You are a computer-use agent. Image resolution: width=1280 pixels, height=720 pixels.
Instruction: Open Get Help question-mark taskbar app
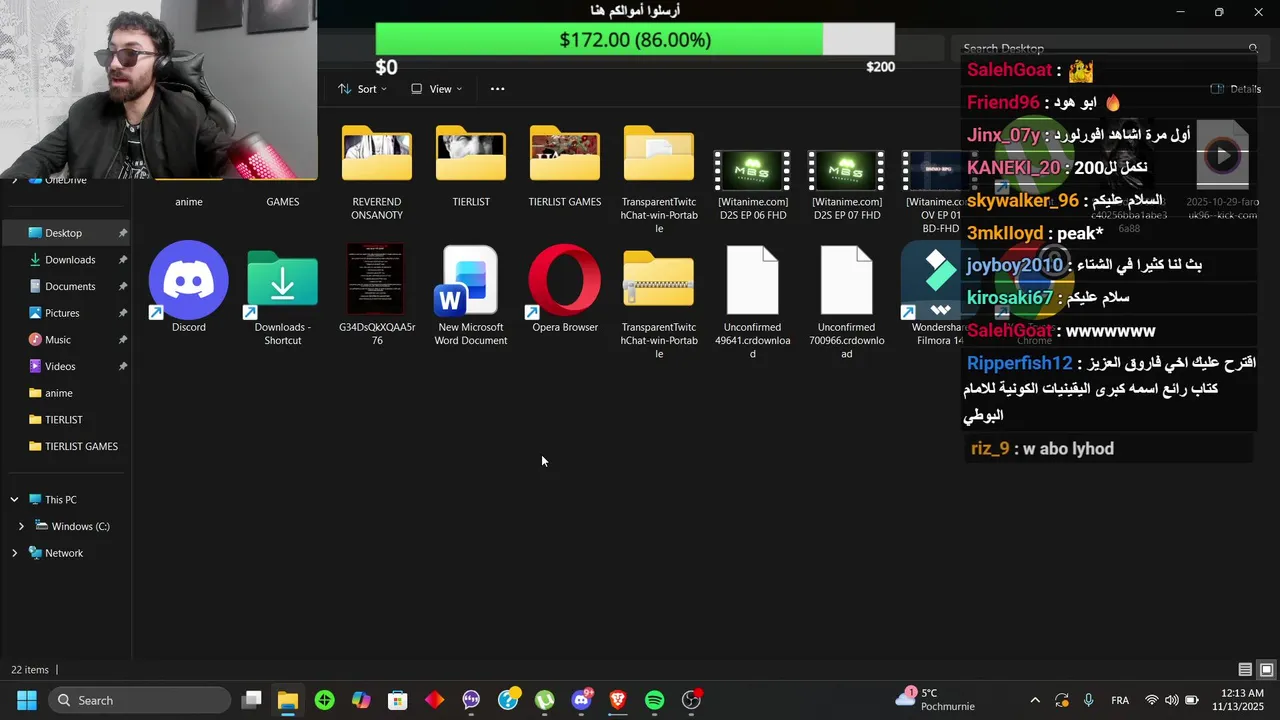508,700
